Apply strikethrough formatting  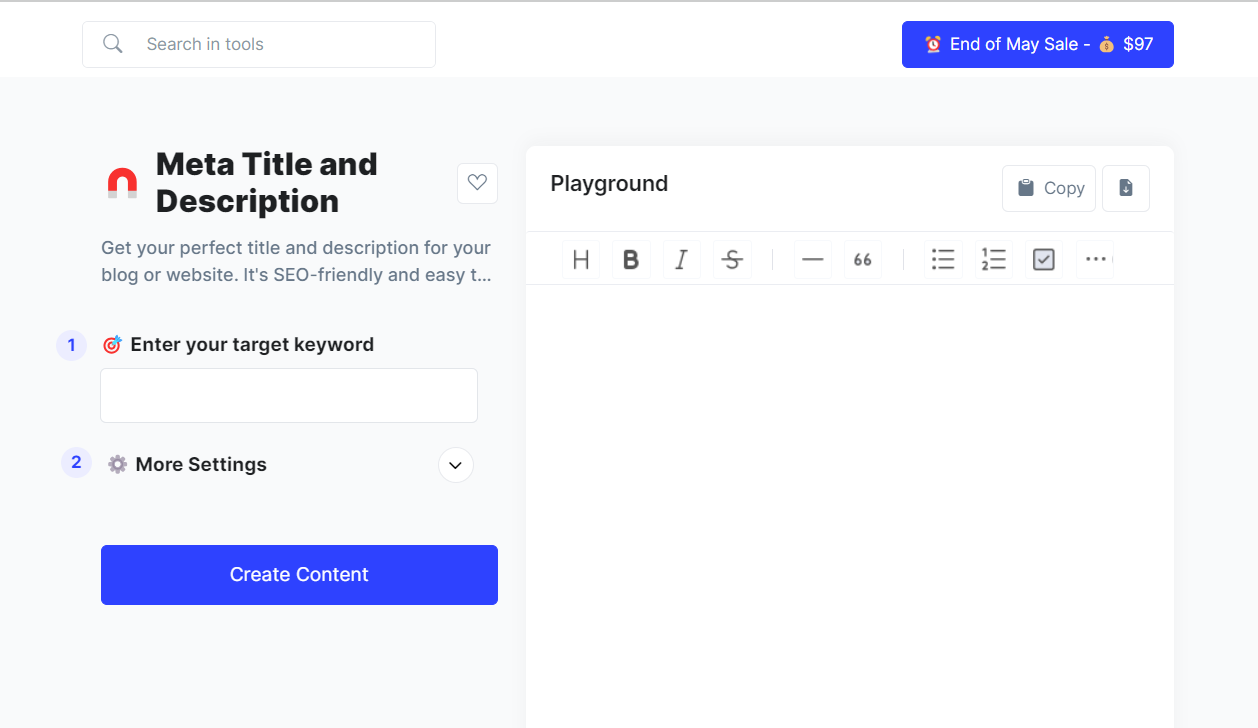tap(732, 260)
